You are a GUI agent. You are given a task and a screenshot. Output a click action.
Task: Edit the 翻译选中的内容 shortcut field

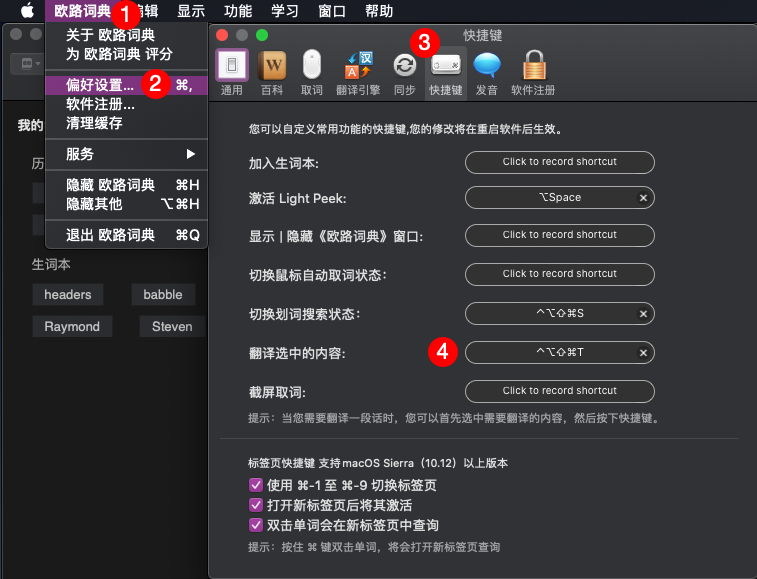560,353
